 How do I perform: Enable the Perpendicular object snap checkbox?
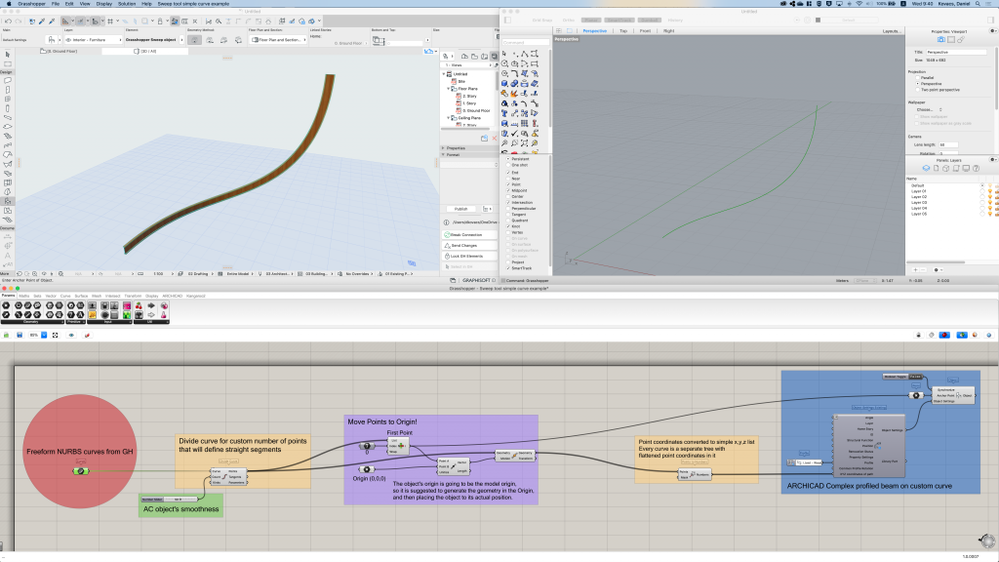(509, 208)
